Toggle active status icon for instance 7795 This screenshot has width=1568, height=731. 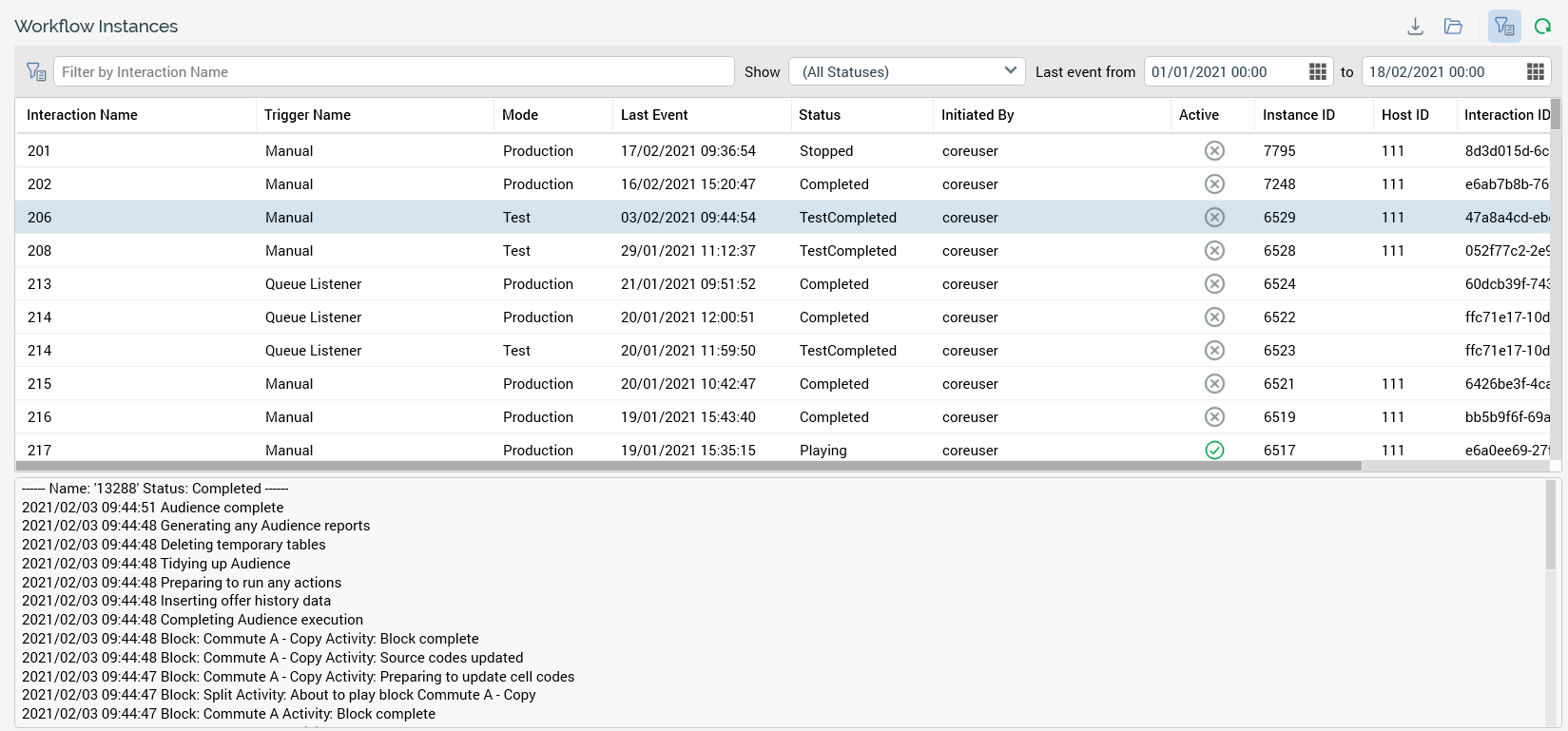[1214, 151]
